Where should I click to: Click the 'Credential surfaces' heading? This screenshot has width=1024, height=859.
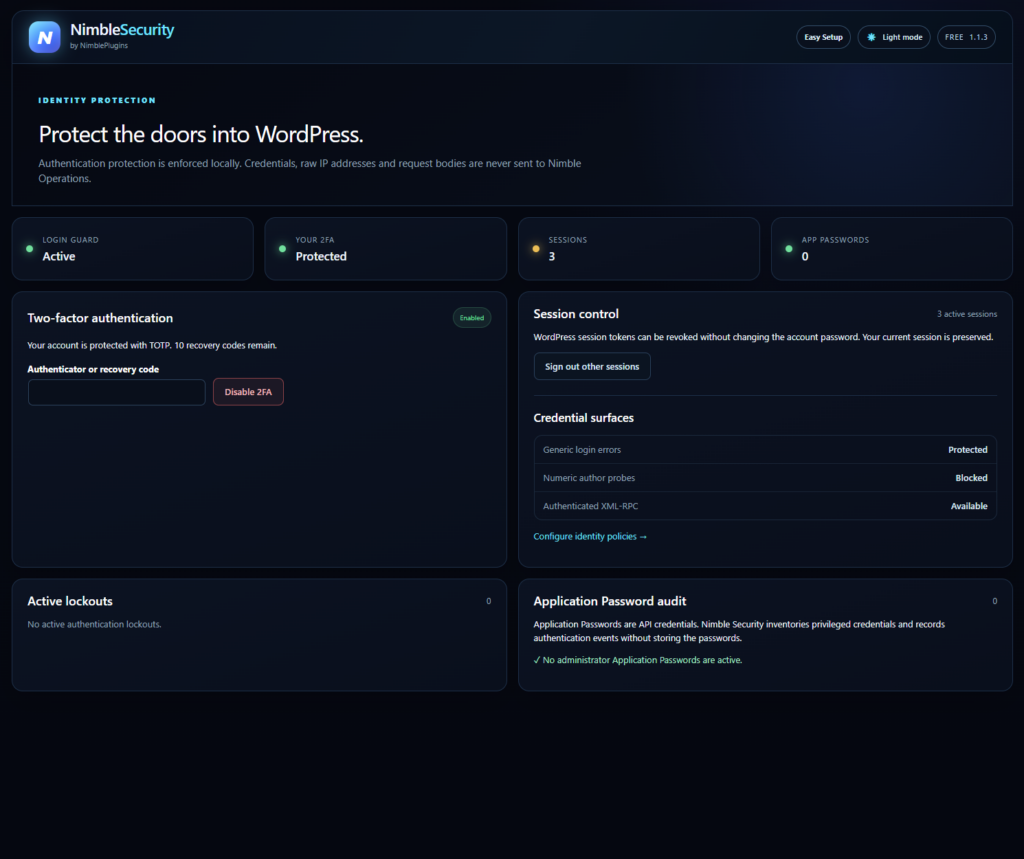click(583, 418)
